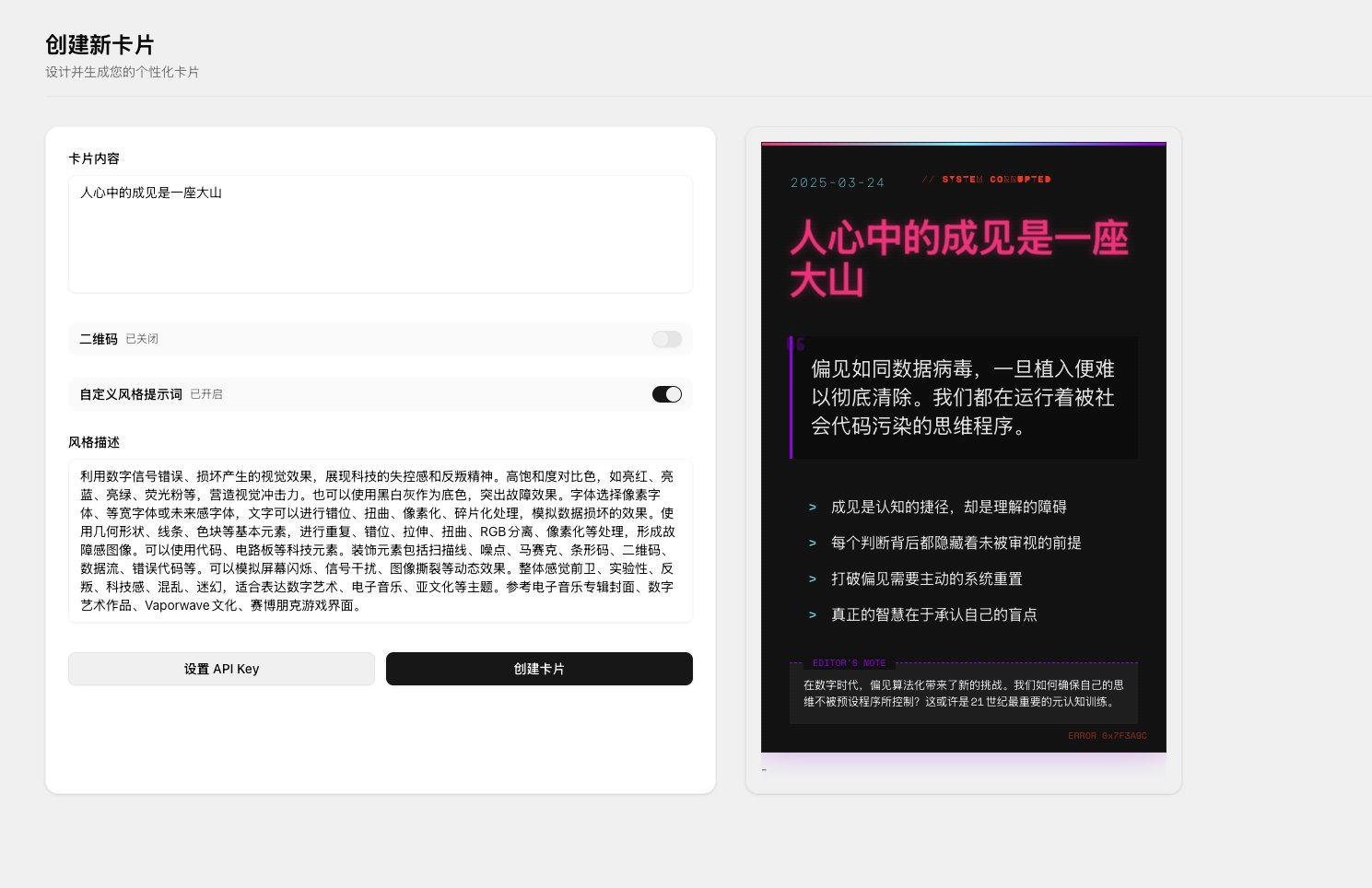
Task: Click the arrow before 真正的智慧 bullet
Action: point(812,615)
